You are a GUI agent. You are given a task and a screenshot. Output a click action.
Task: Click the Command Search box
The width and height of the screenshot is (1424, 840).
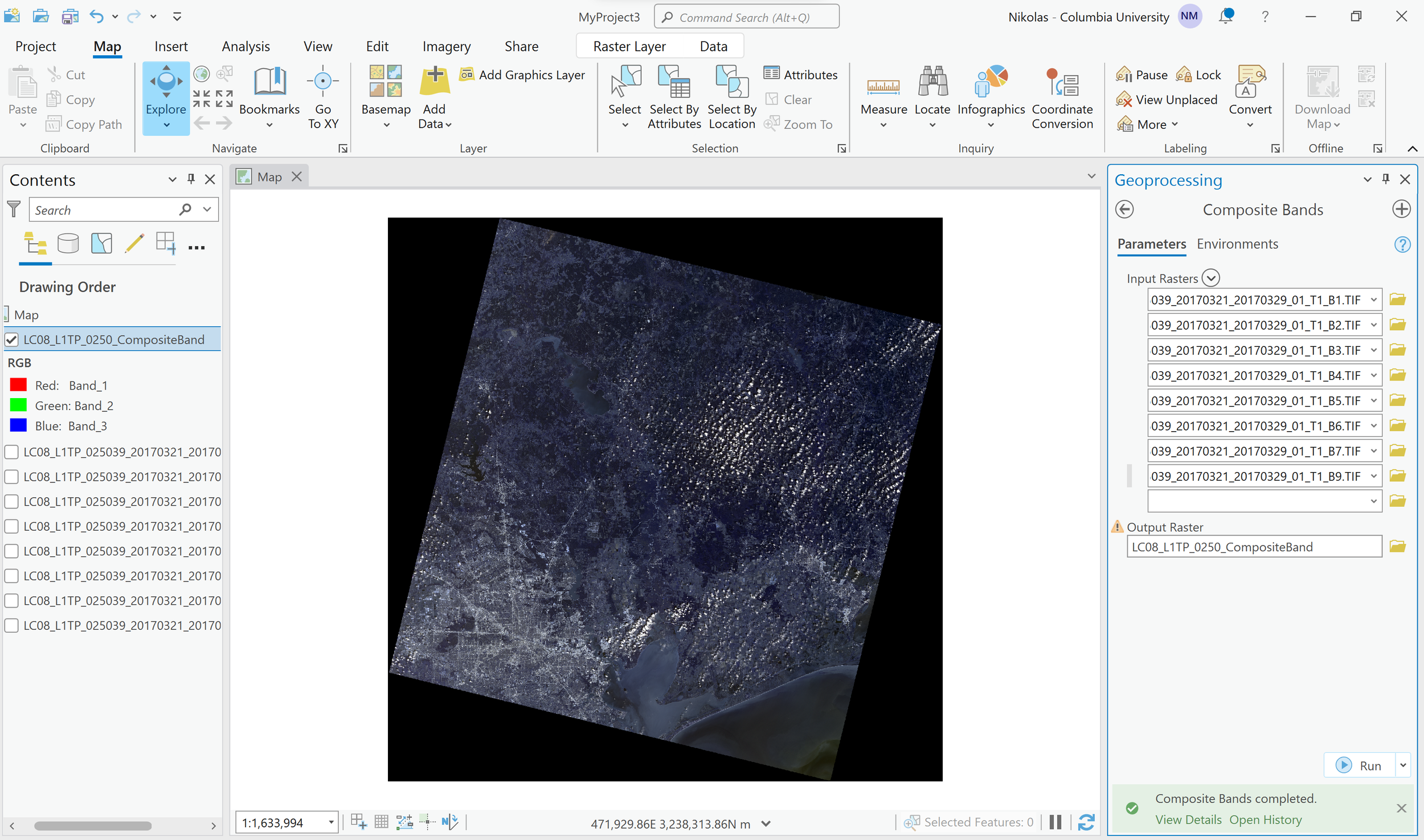746,17
